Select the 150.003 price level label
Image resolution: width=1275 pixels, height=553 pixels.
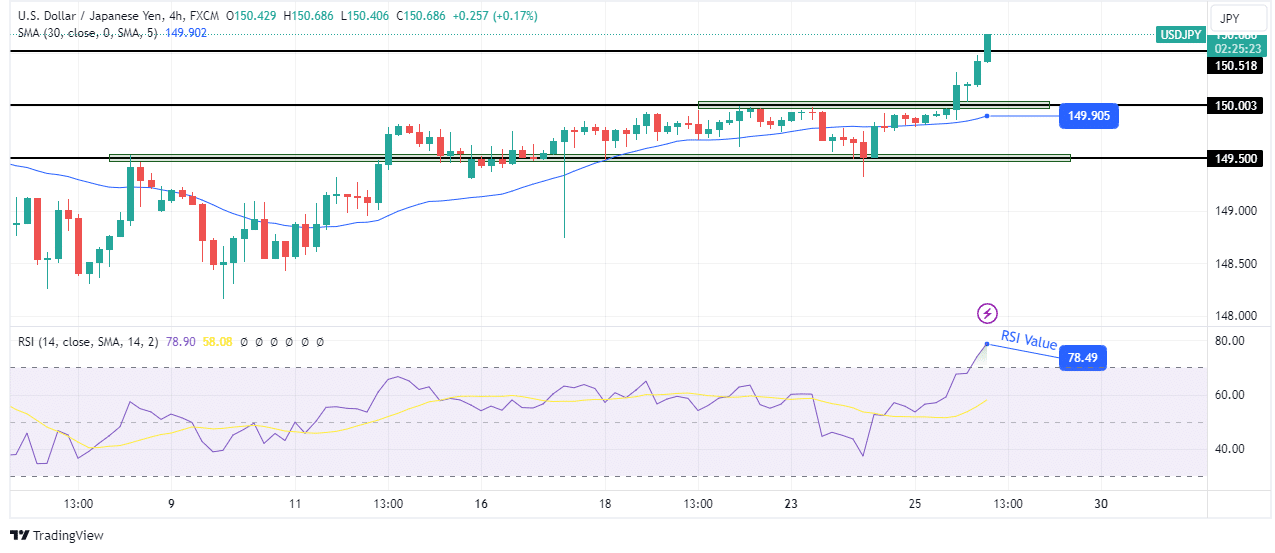[1236, 105]
